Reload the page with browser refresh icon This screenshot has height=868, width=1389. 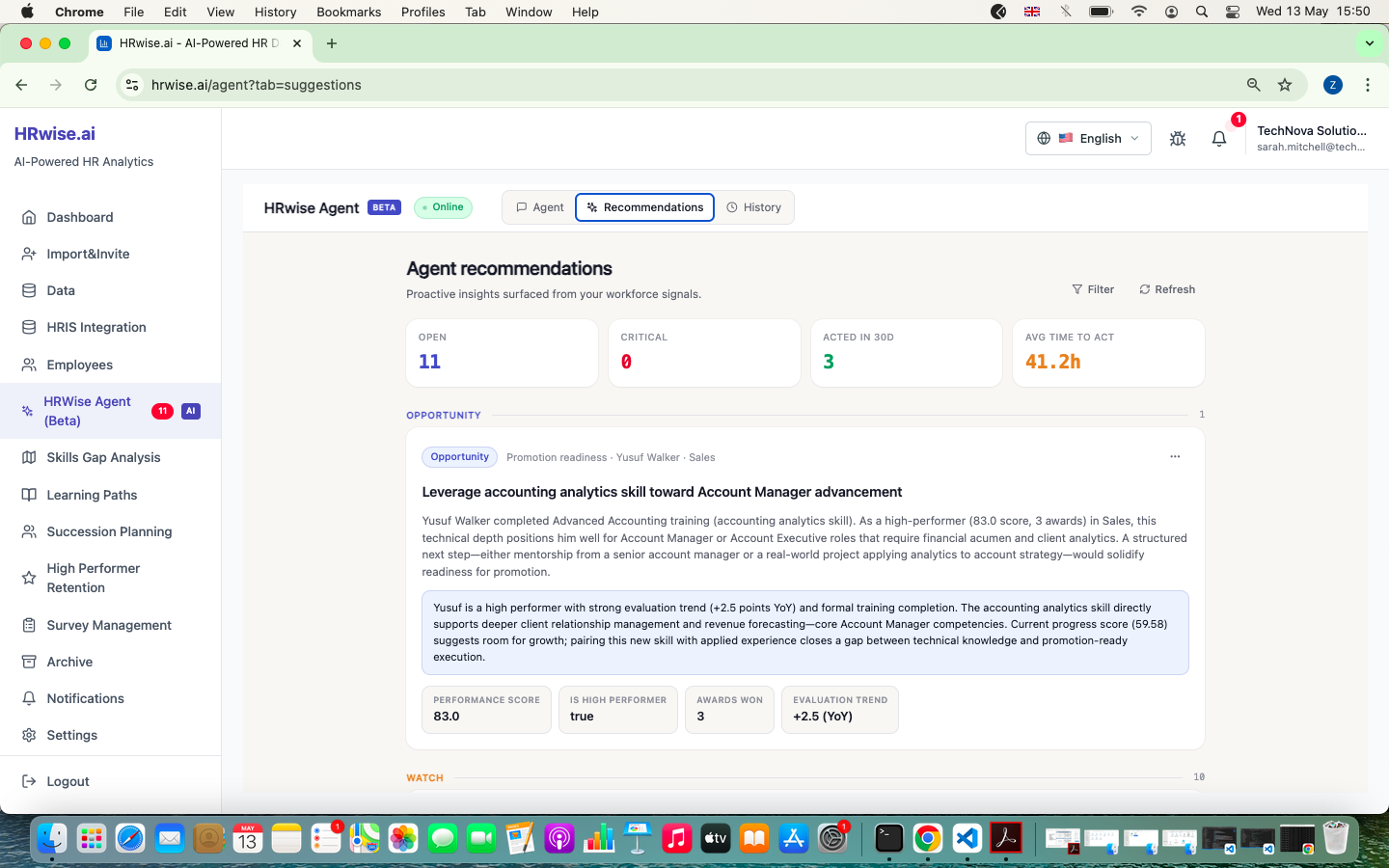(x=91, y=85)
